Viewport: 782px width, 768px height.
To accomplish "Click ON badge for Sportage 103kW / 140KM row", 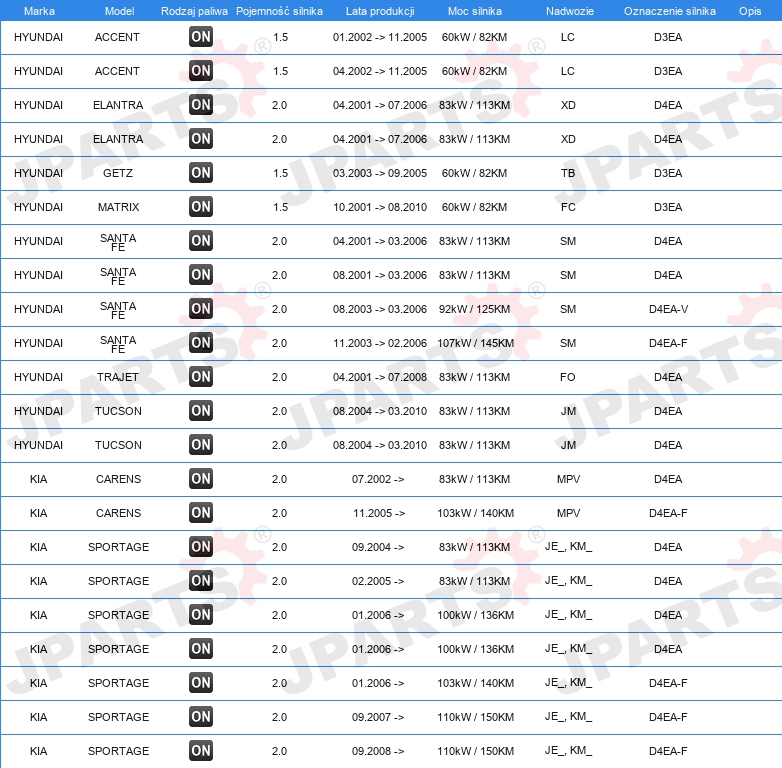I will point(201,683).
